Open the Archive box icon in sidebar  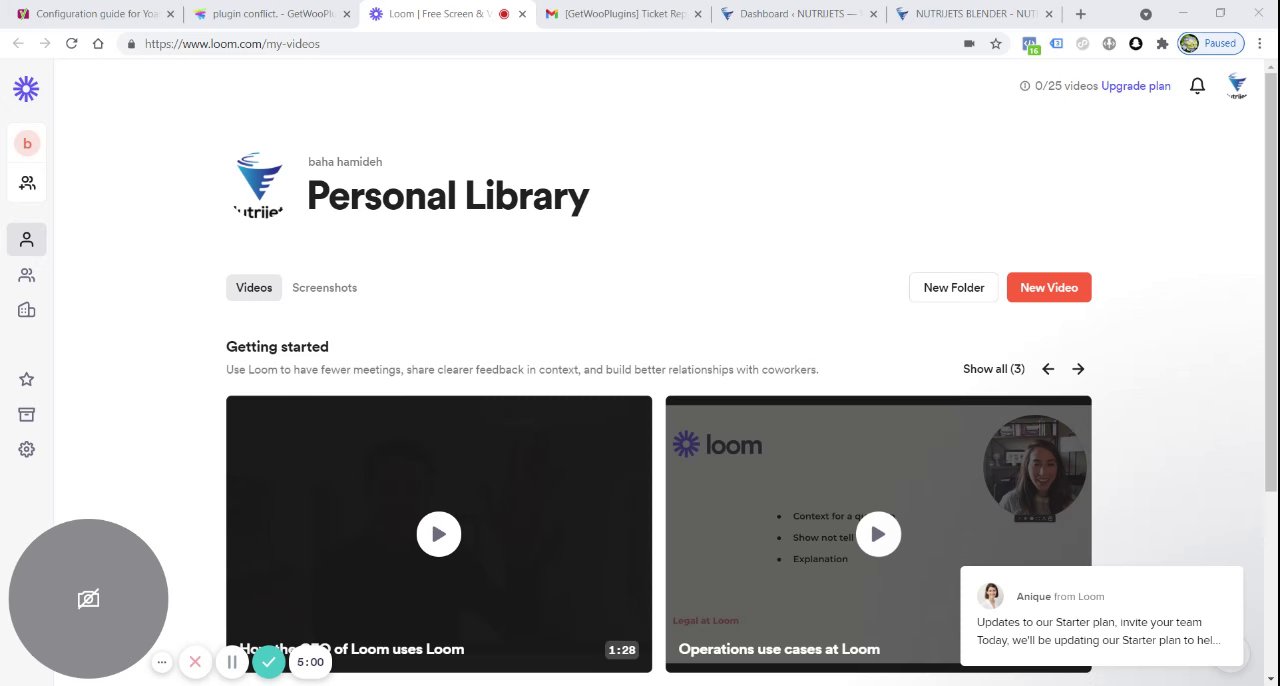click(x=27, y=414)
